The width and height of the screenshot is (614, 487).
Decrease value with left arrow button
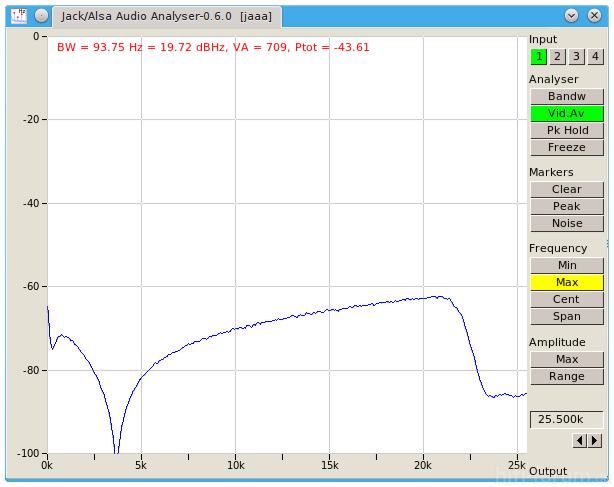[x=579, y=441]
